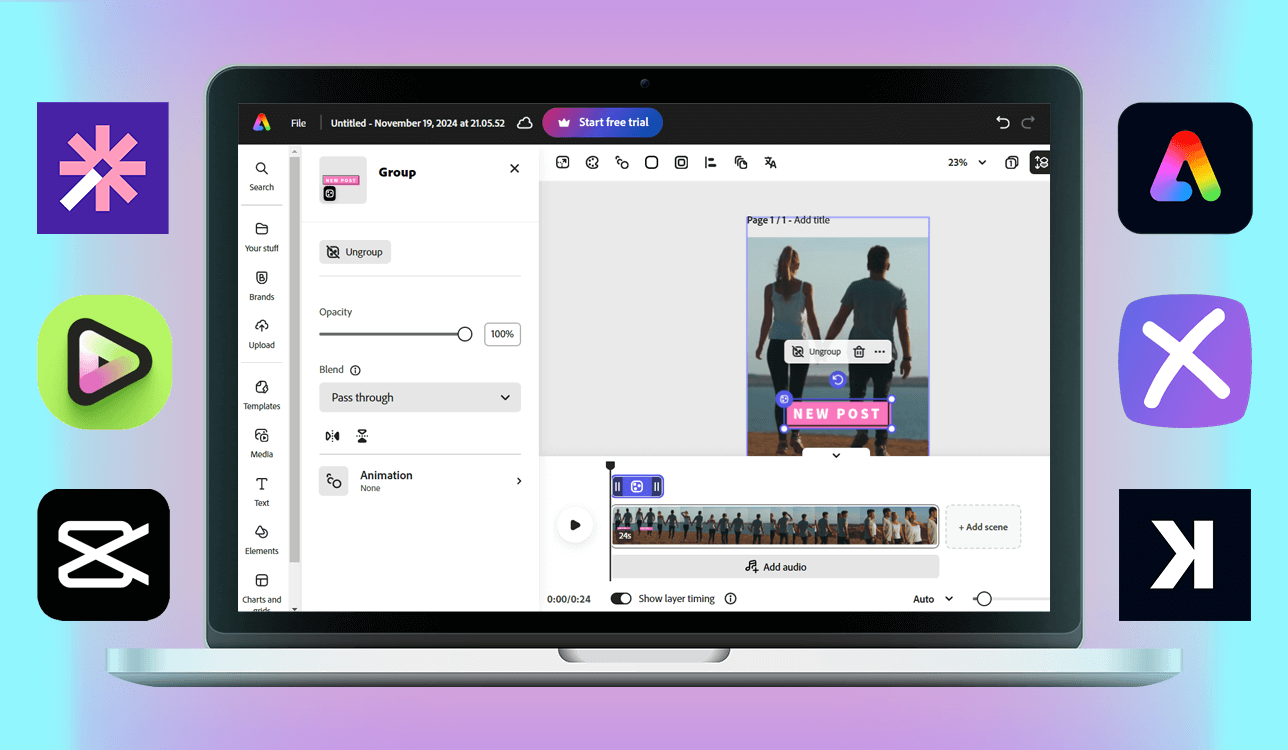Open Search in the left sidebar

(x=262, y=176)
